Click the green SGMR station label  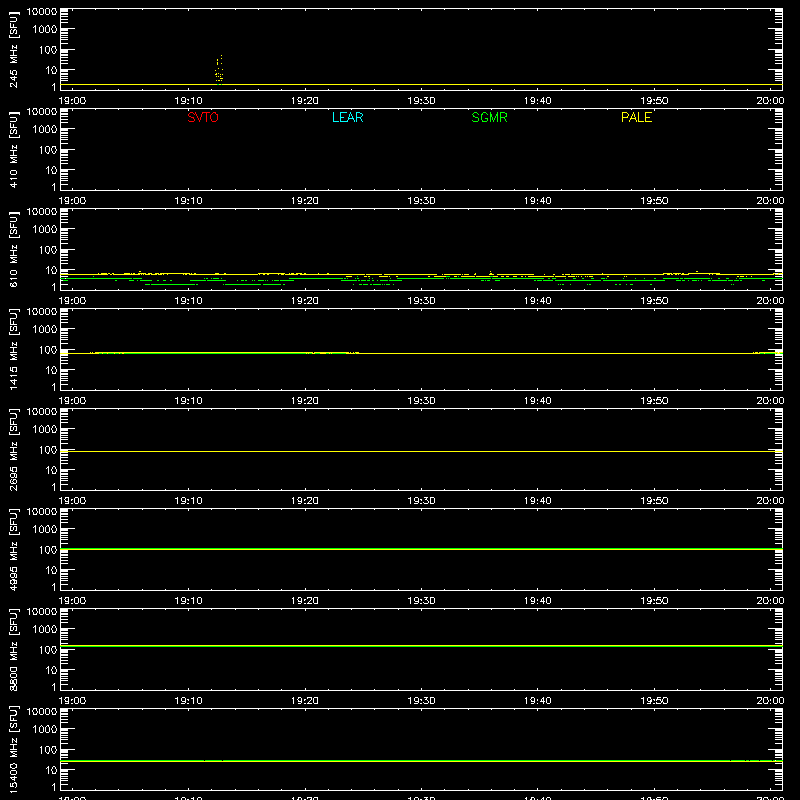pyautogui.click(x=489, y=117)
